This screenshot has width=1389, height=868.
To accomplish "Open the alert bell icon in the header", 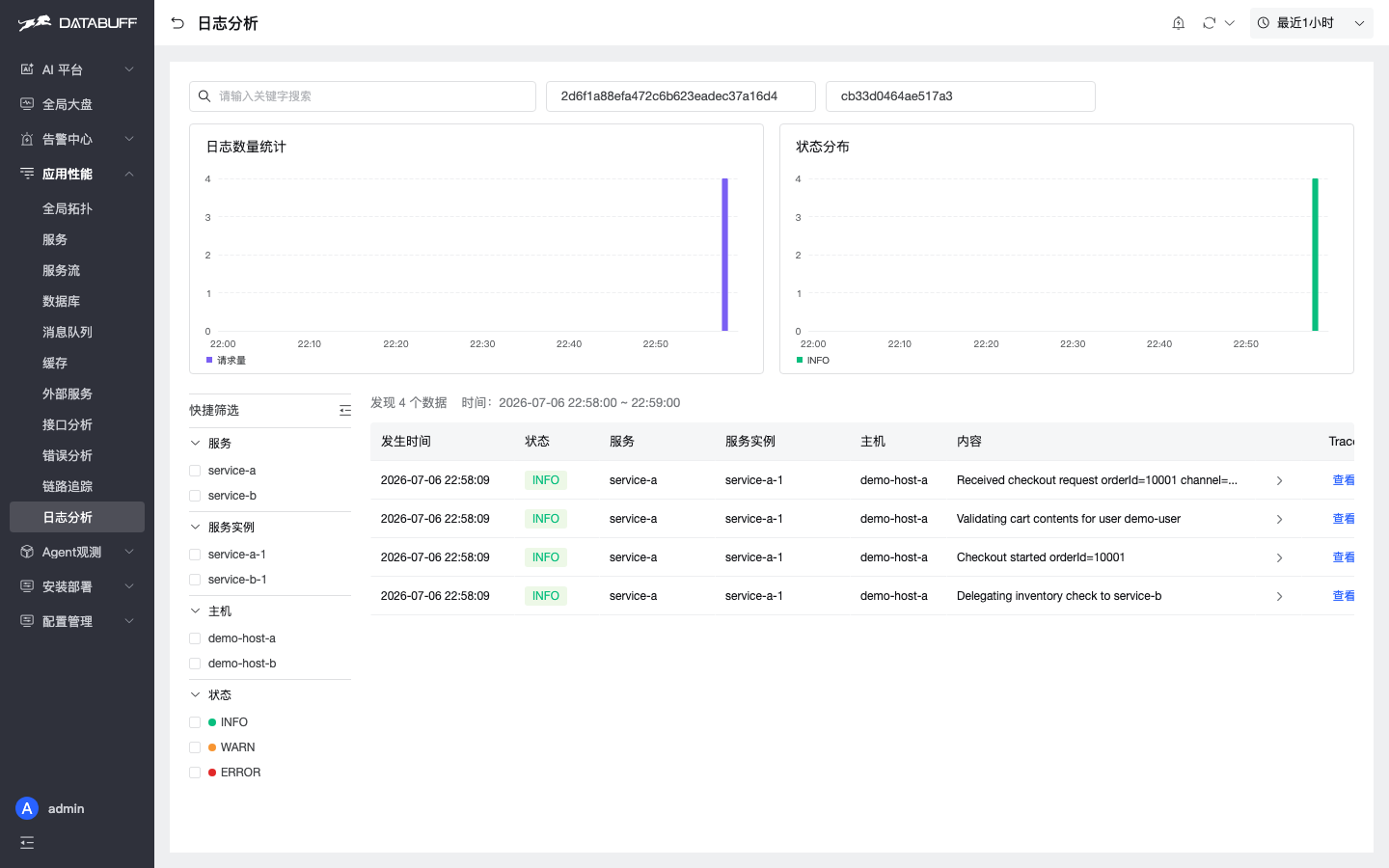I will tap(1178, 23).
